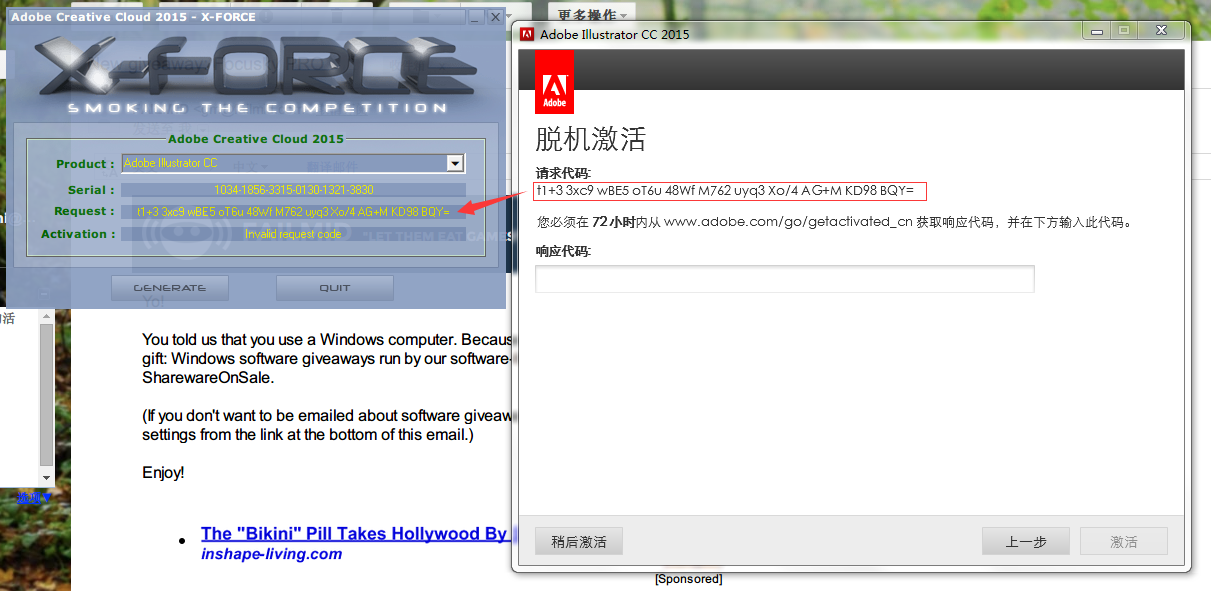Open the "Bikini" Pill Takes Hollywood link
1211x591 pixels.
[x=354, y=534]
